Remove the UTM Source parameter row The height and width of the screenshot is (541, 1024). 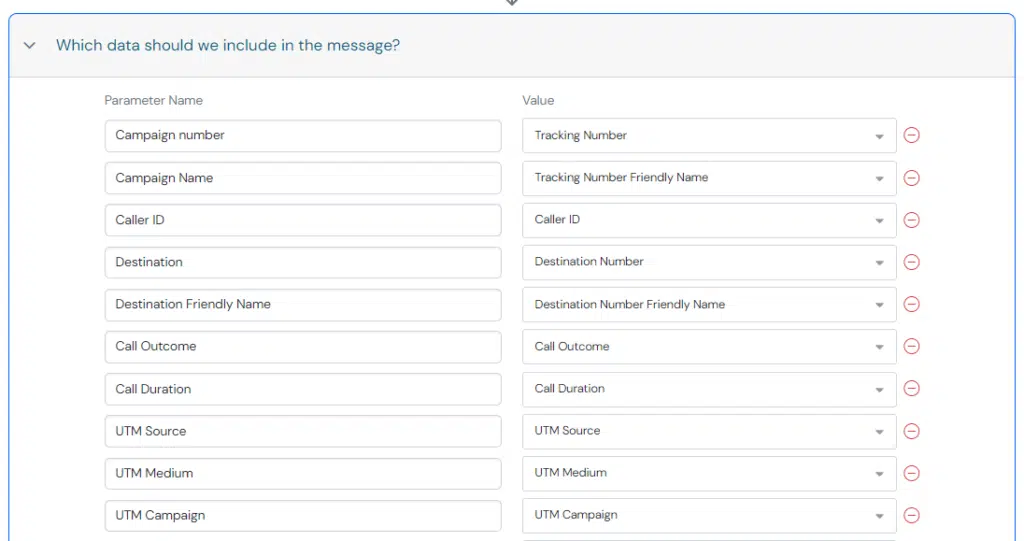click(912, 431)
